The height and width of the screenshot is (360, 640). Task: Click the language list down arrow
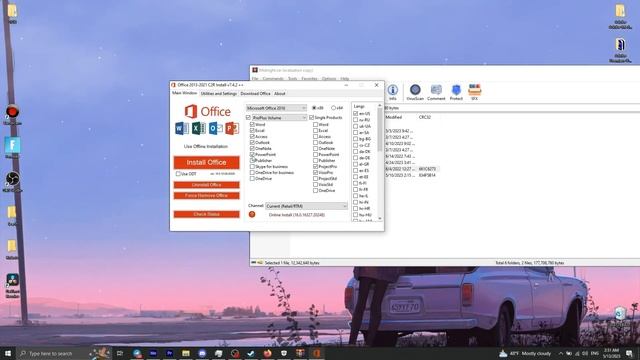tap(380, 219)
